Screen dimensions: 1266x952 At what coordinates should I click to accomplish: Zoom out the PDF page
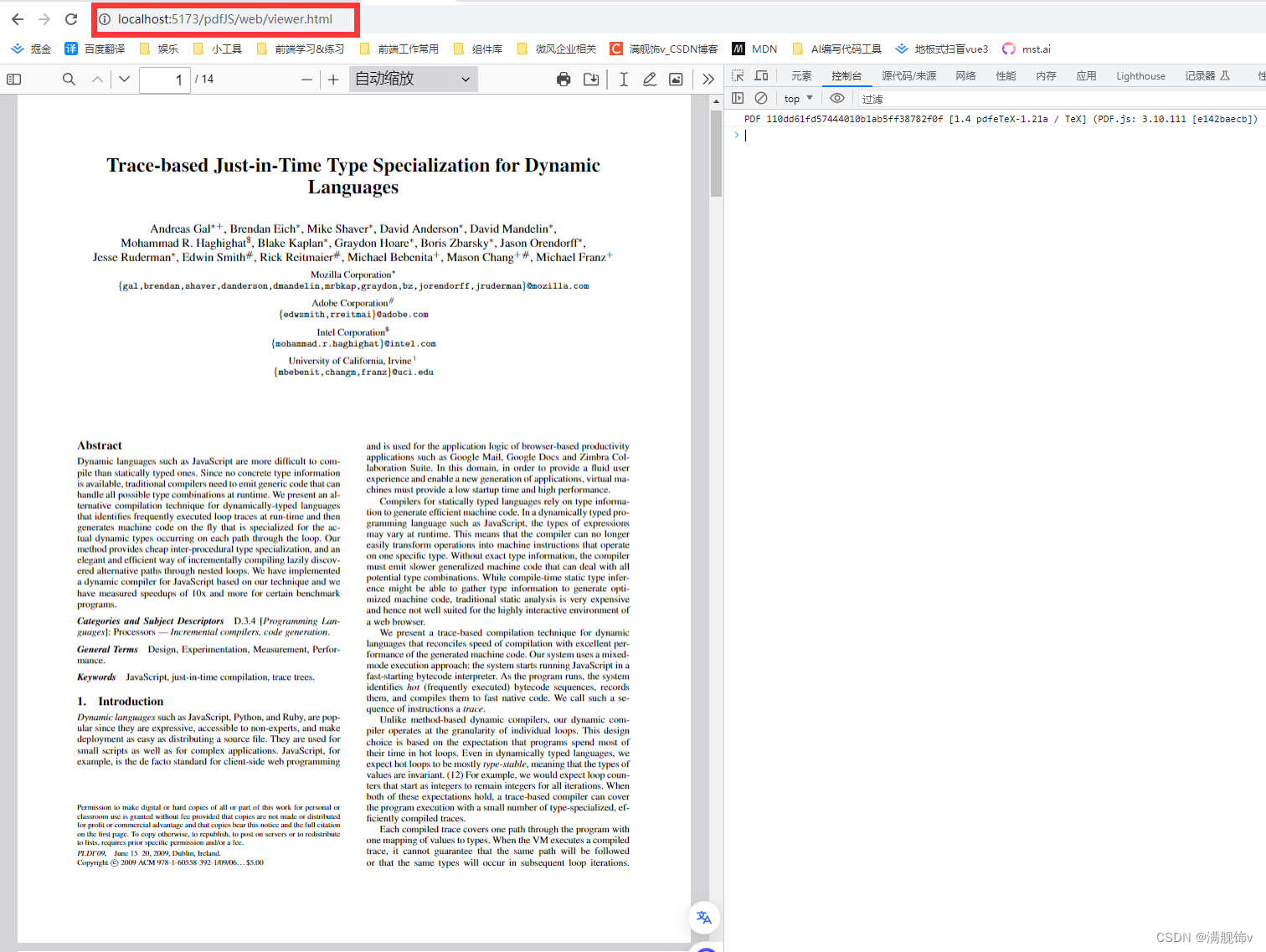pos(306,79)
